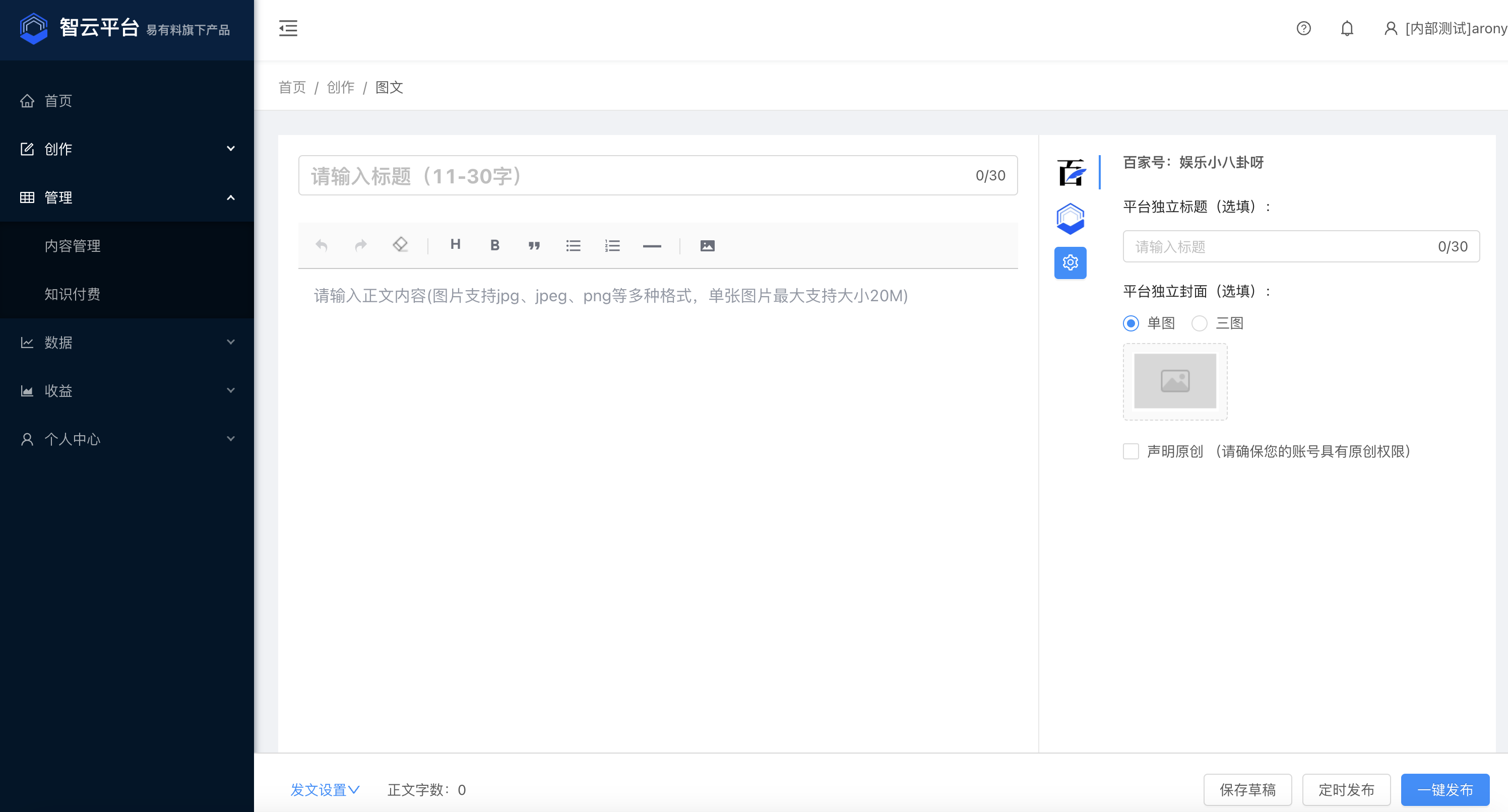Click 首页 breadcrumb link

tap(292, 87)
